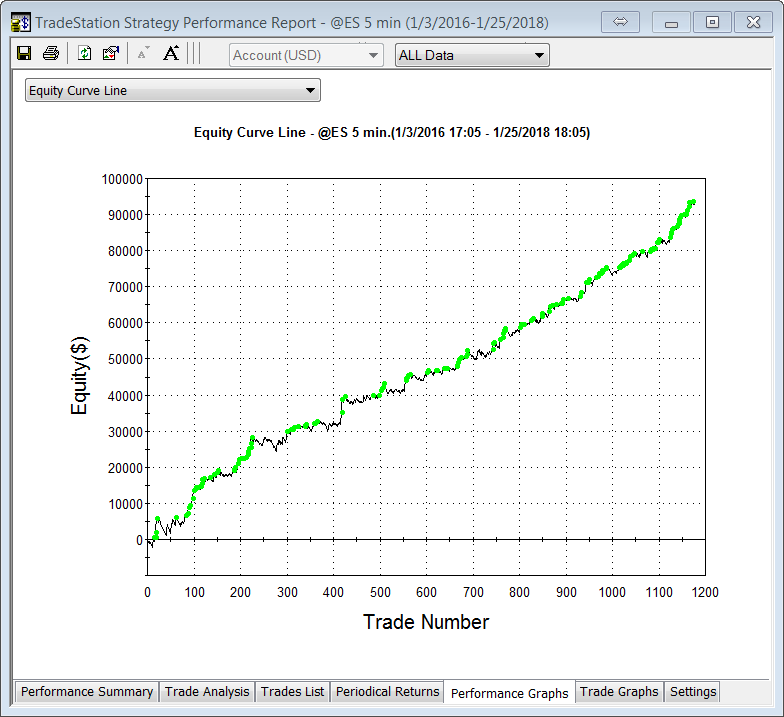Image resolution: width=784 pixels, height=717 pixels.
Task: Click the Print report icon
Action: 50,54
